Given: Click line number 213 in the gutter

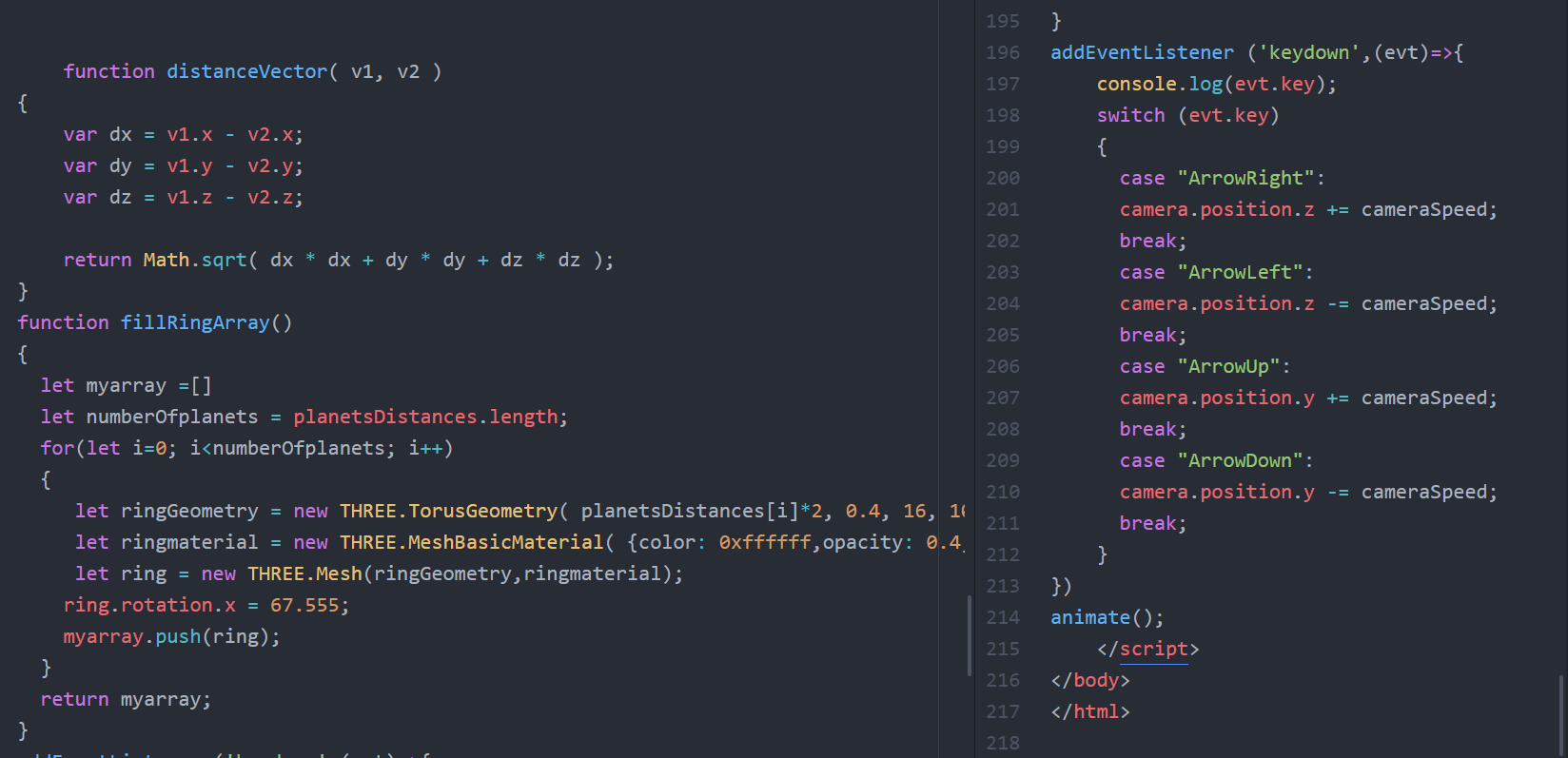Looking at the screenshot, I should click(x=1003, y=586).
